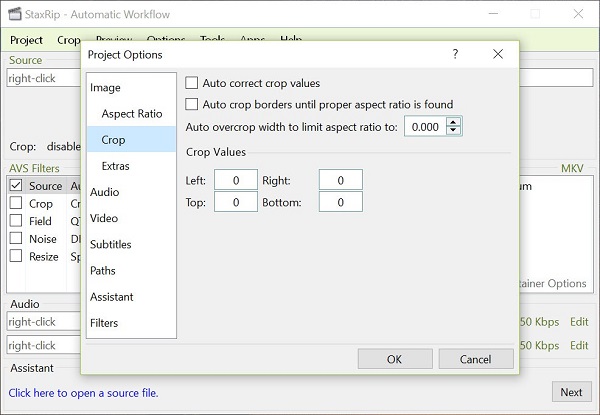Click the link to open a source file
600x415 pixels.
[x=84, y=393]
